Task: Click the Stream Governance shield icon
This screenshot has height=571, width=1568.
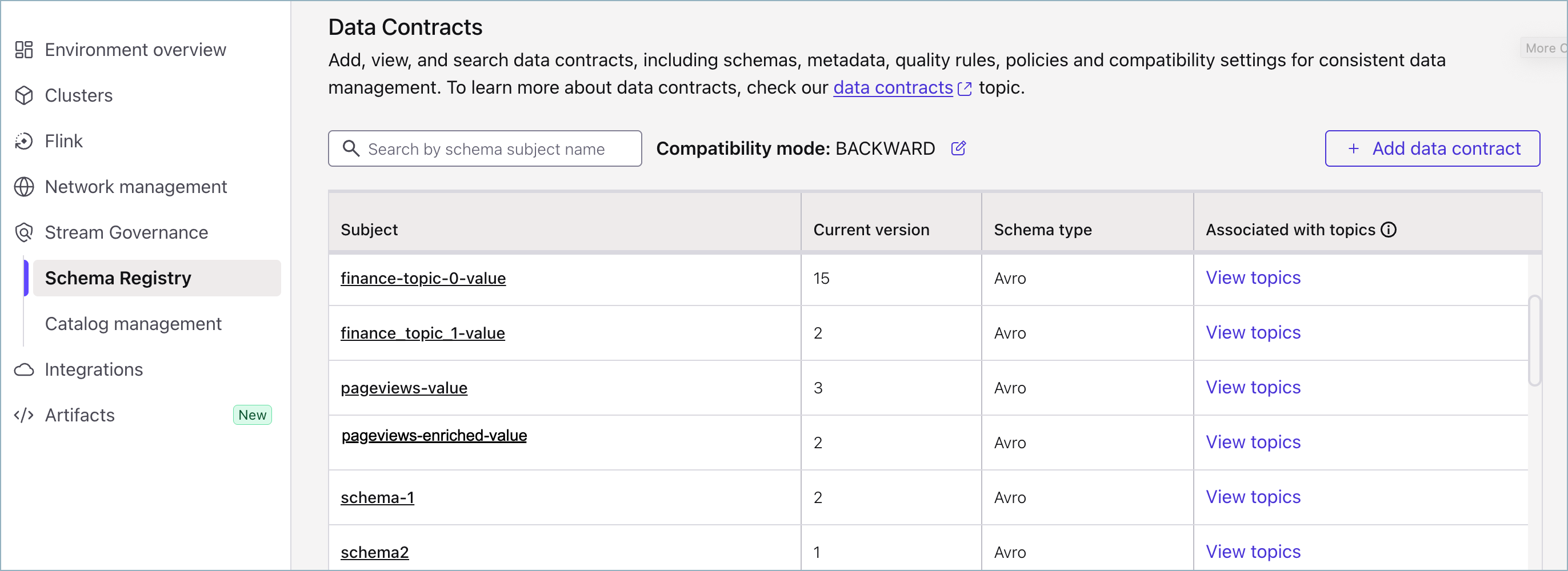Action: click(24, 232)
